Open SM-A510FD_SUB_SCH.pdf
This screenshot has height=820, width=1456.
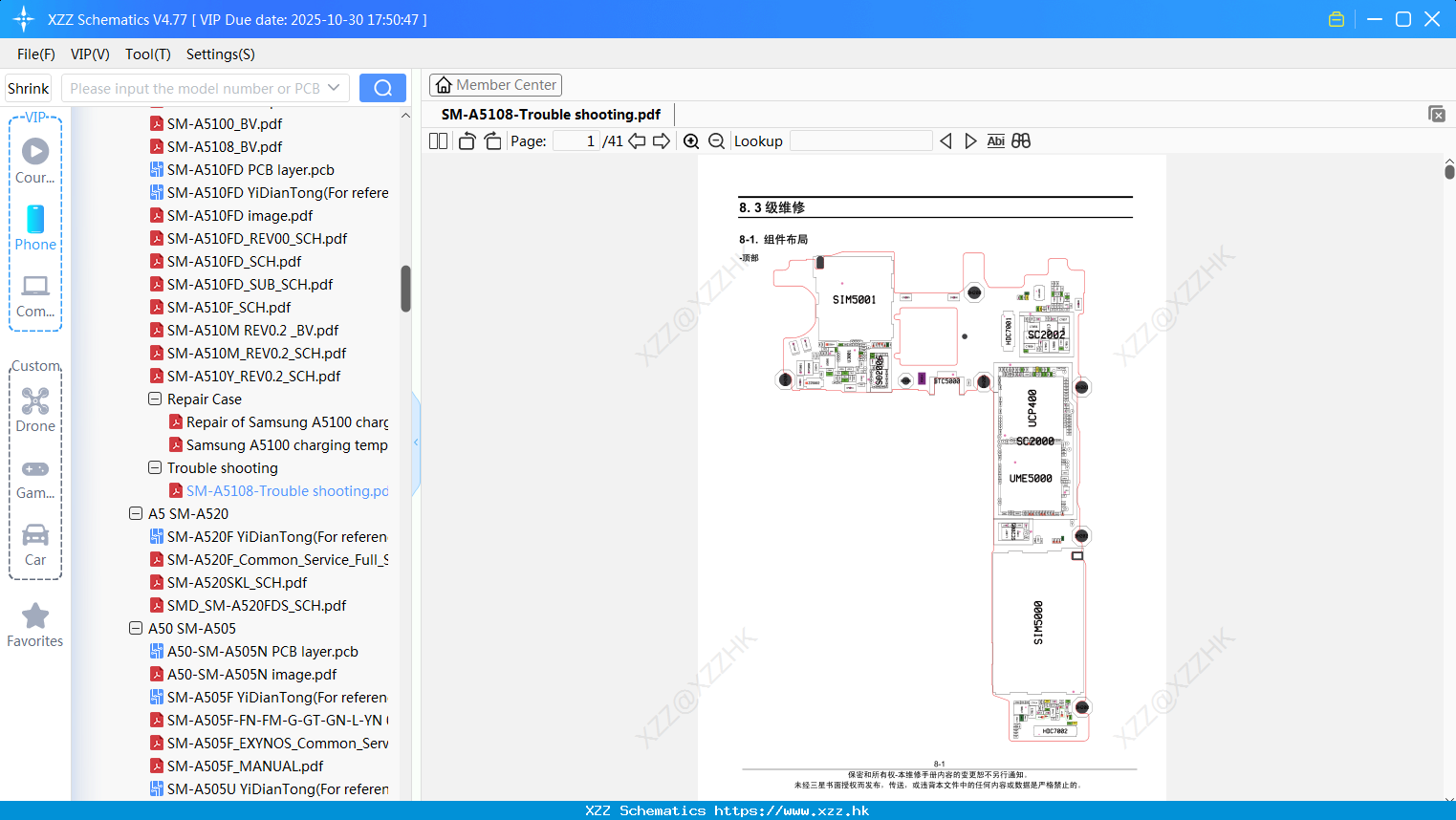[x=250, y=284]
